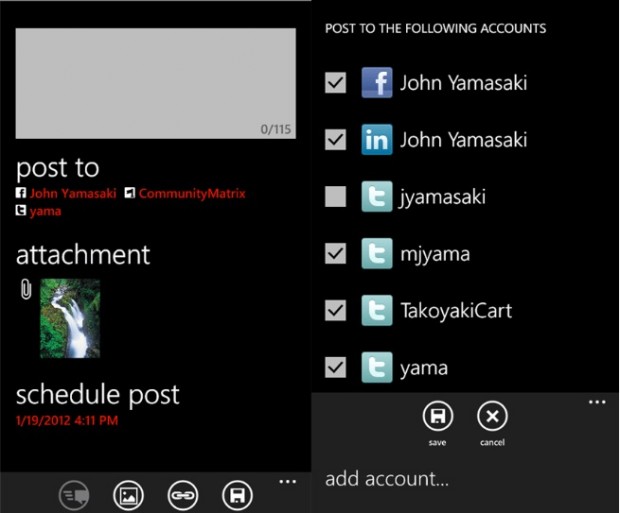Tap the attach picture icon in bottom bar
The width and height of the screenshot is (620, 513).
pos(128,495)
